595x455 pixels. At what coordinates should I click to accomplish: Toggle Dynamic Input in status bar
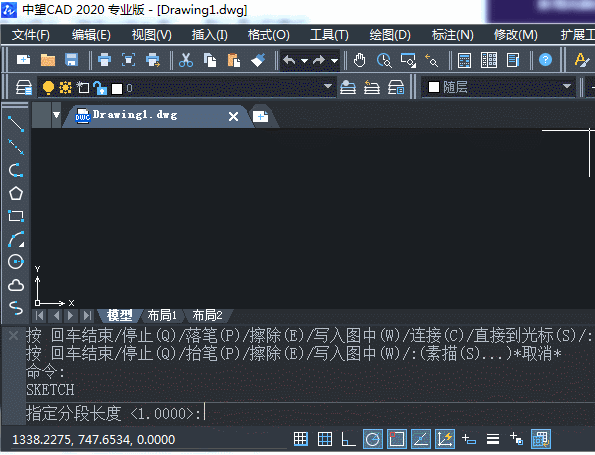coord(469,439)
